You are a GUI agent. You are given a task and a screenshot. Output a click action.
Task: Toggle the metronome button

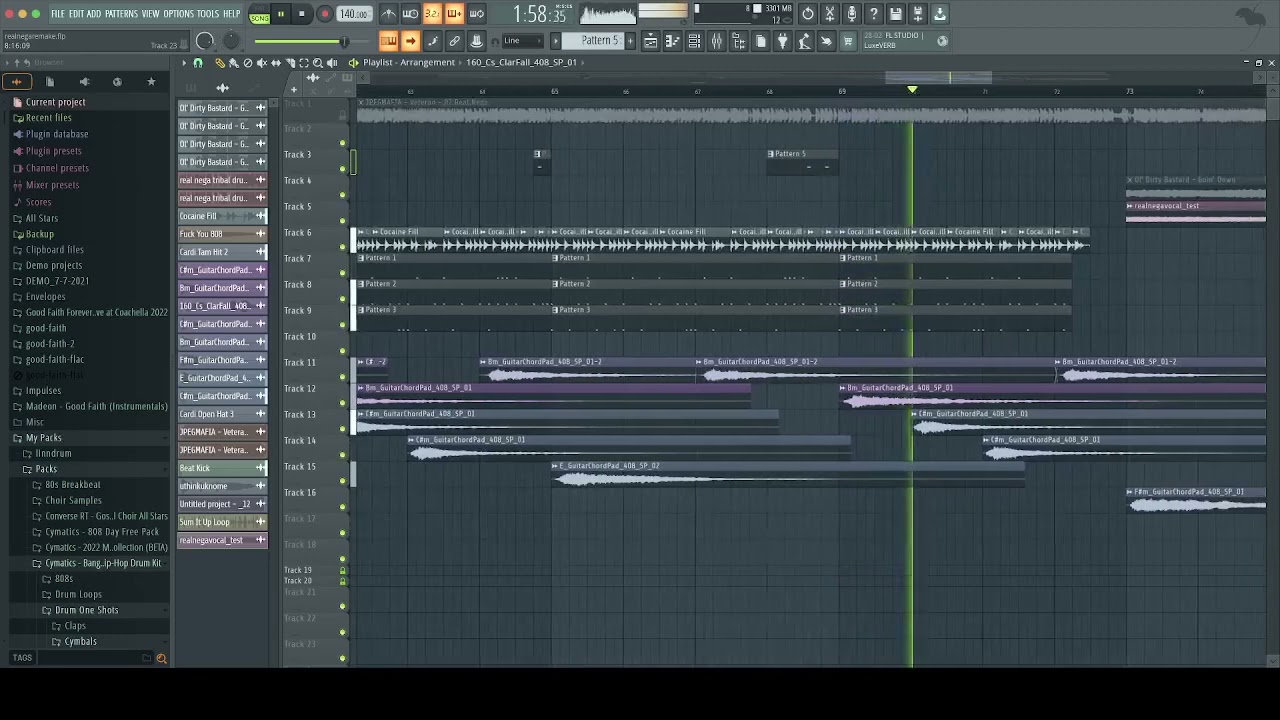click(388, 14)
